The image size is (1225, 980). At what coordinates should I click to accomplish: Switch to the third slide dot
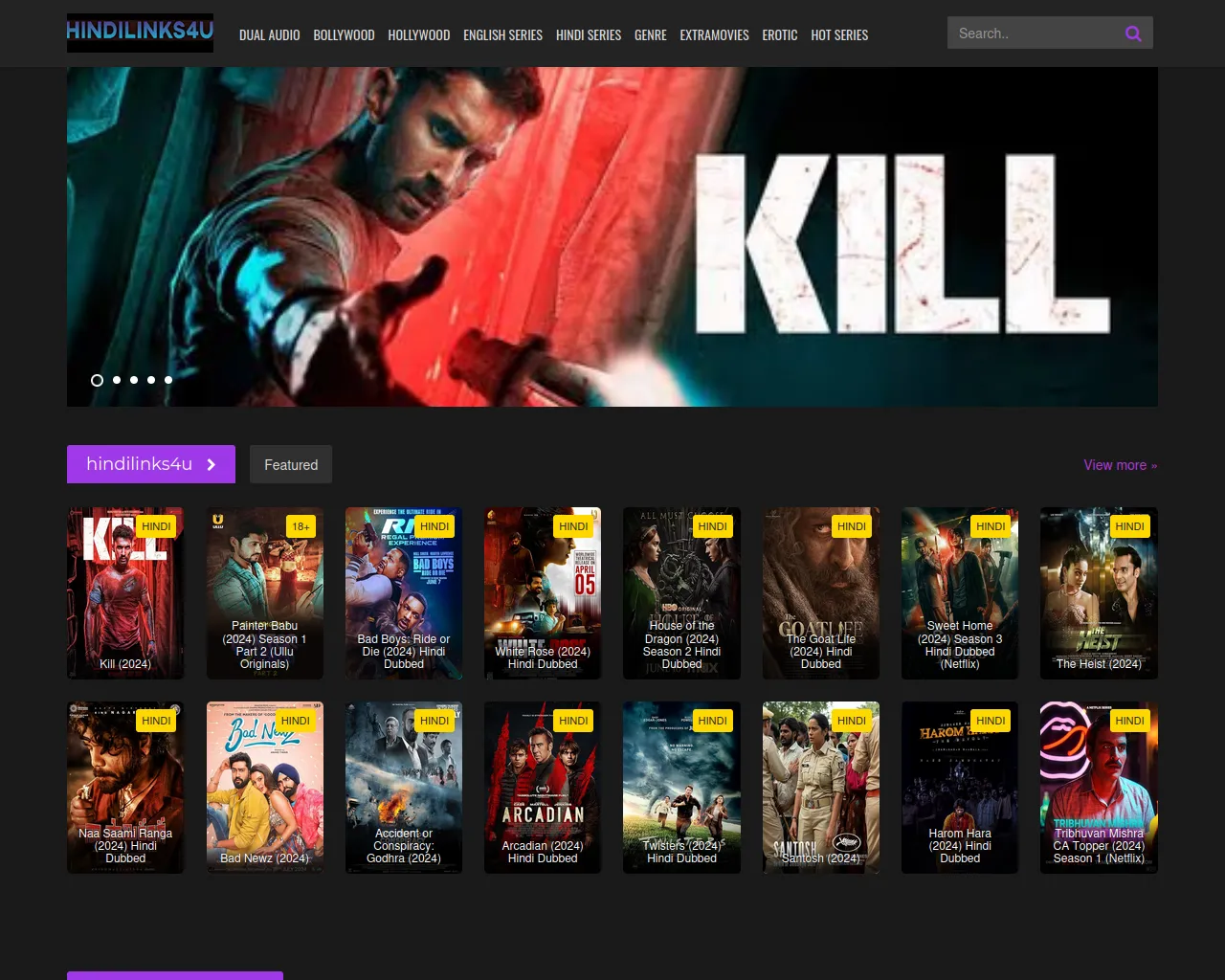pyautogui.click(x=134, y=380)
